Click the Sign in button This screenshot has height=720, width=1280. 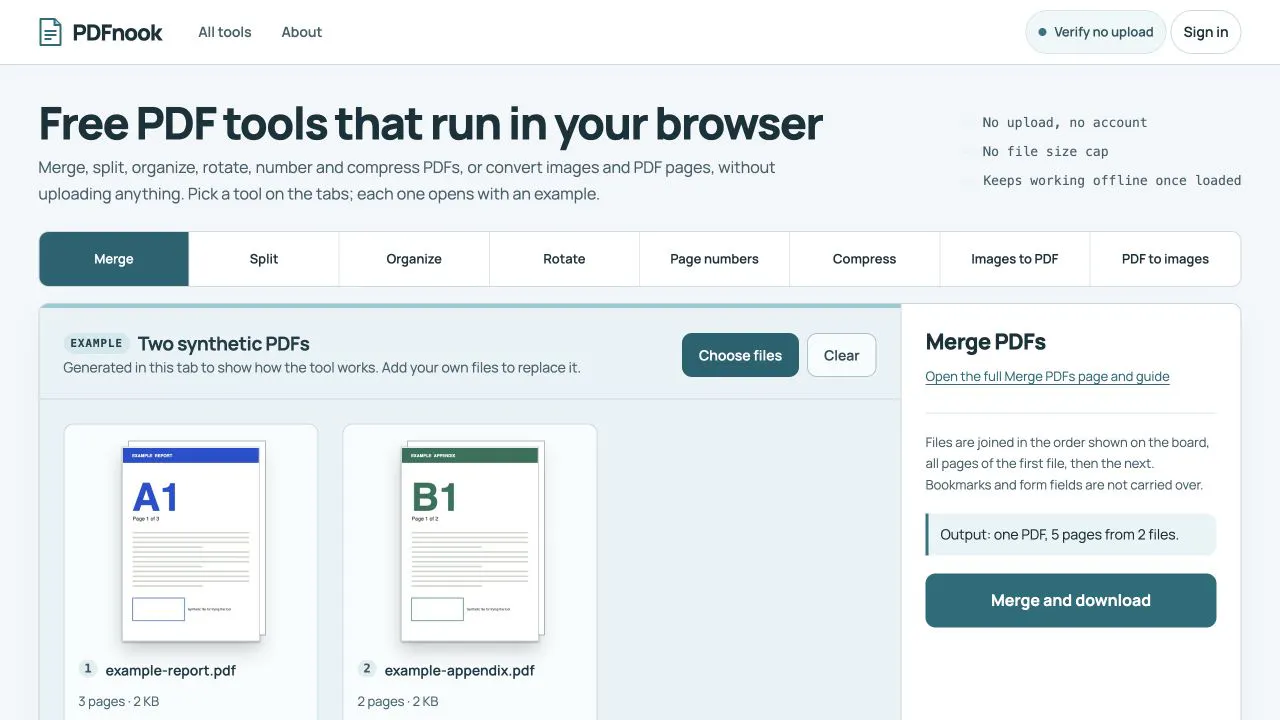1205,32
